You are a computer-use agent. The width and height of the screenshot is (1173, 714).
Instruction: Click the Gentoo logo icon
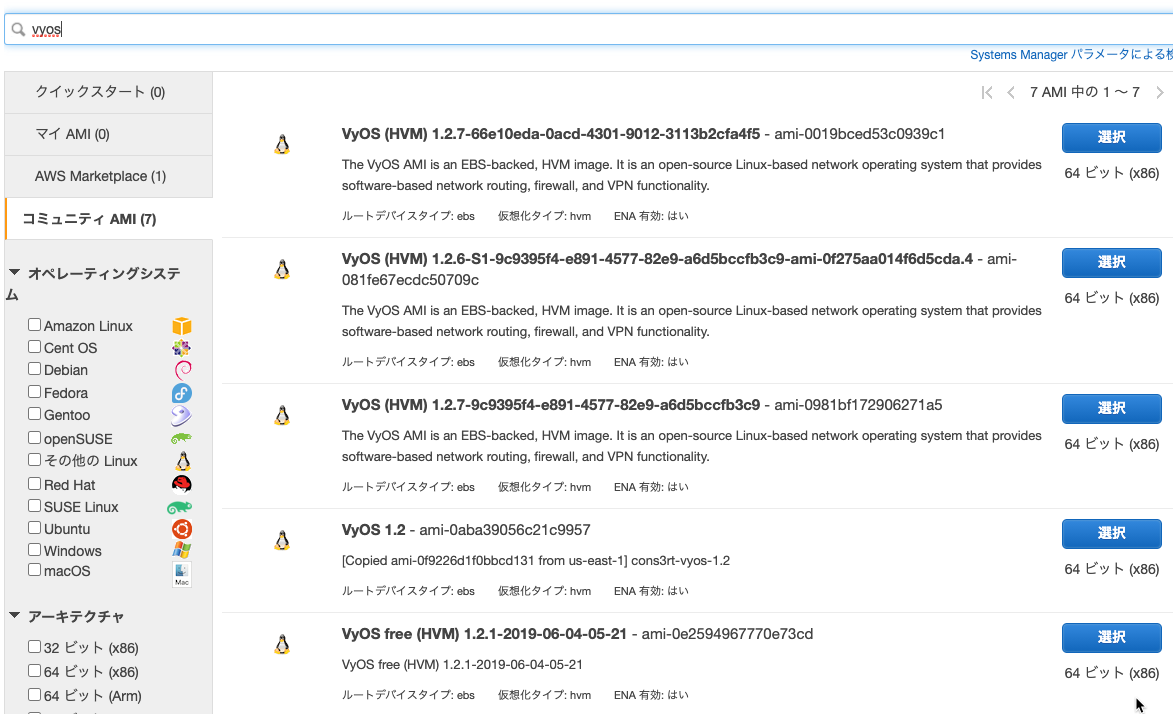pyautogui.click(x=181, y=415)
